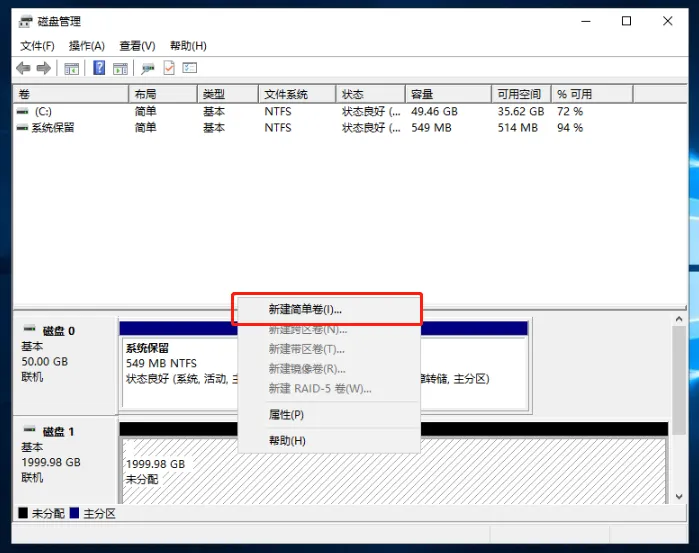Sort by the % 可用 column header
Viewport: 699px width, 553px height.
tap(592, 94)
